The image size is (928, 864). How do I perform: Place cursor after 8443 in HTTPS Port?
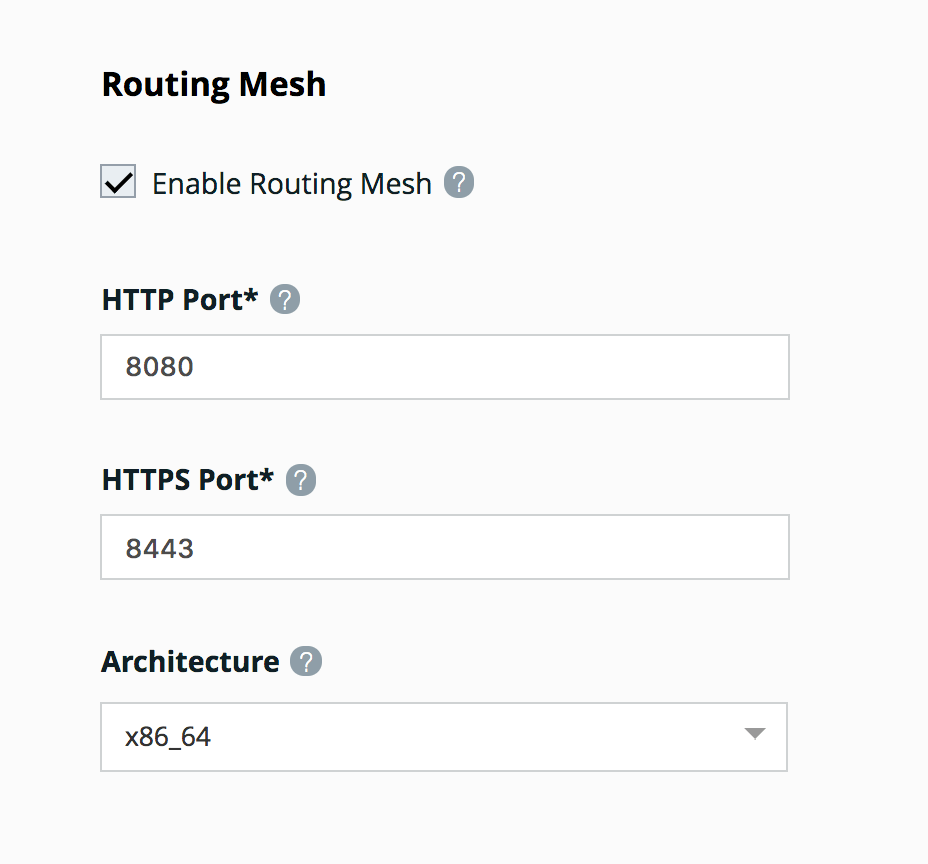coord(195,549)
